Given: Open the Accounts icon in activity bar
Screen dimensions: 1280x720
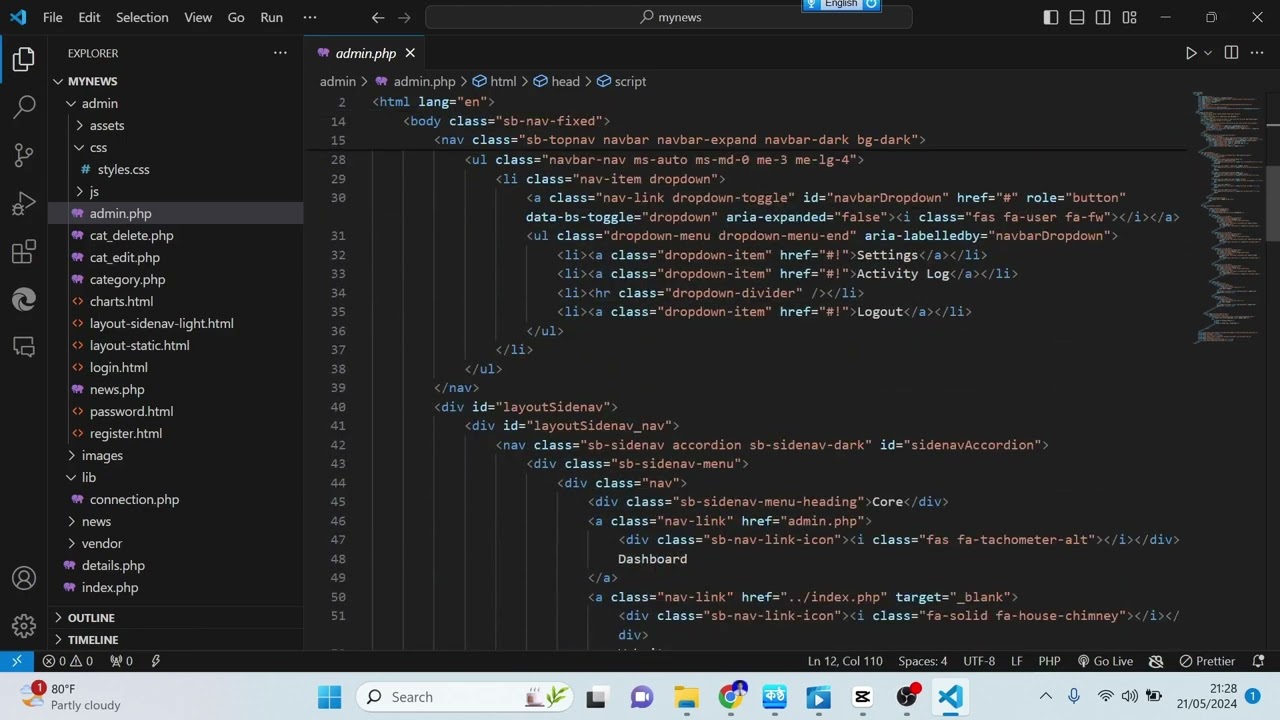Looking at the screenshot, I should coord(24,579).
